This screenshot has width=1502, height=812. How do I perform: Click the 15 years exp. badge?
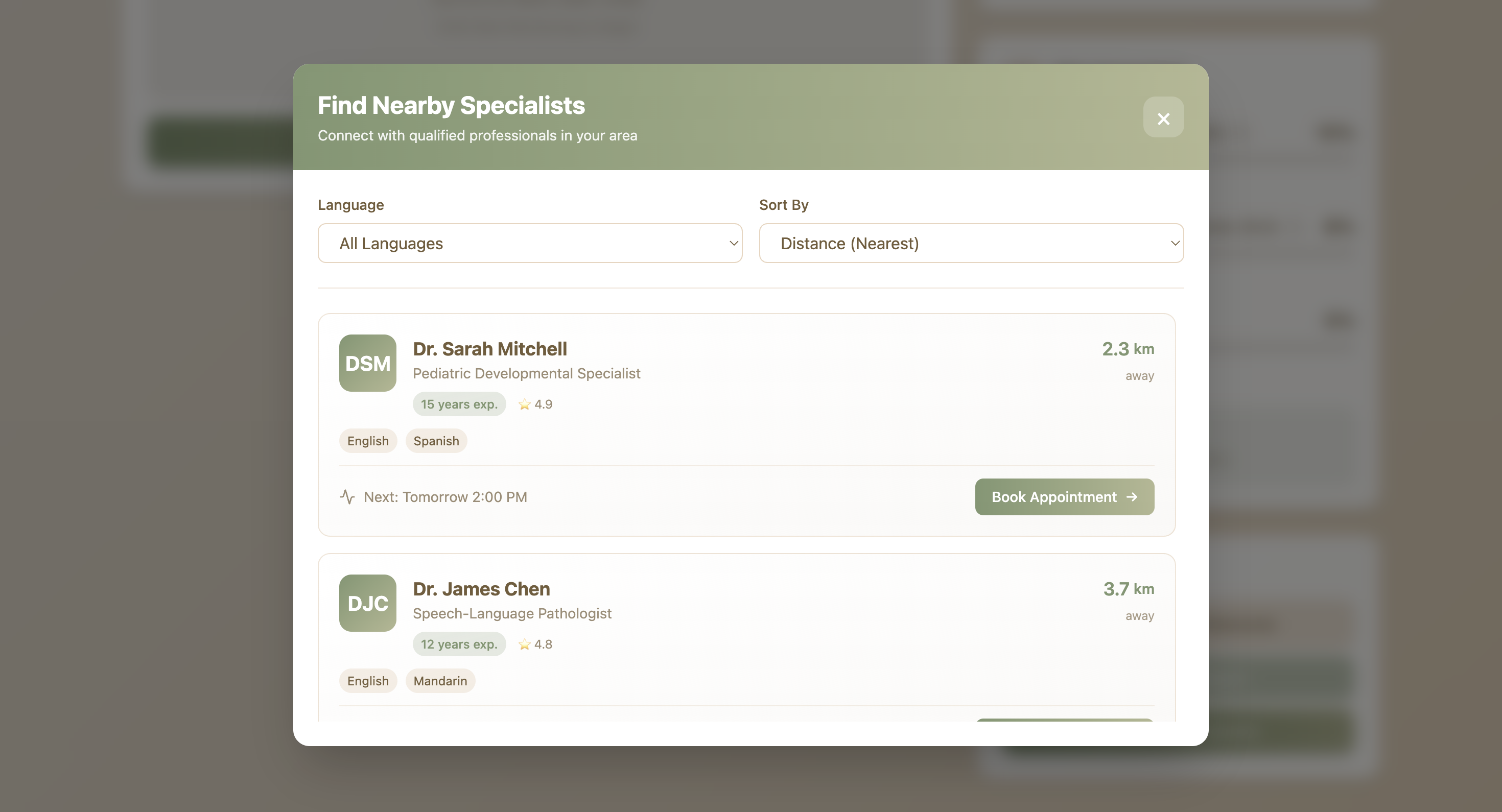click(459, 404)
